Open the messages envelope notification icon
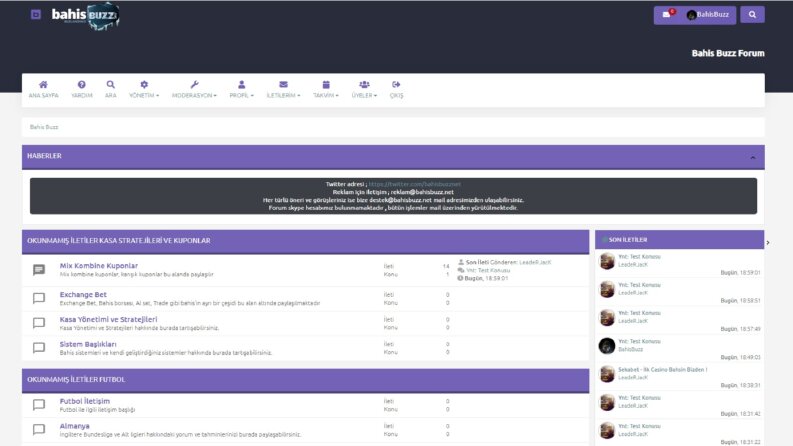Viewport: 793px width, 446px height. [x=668, y=14]
